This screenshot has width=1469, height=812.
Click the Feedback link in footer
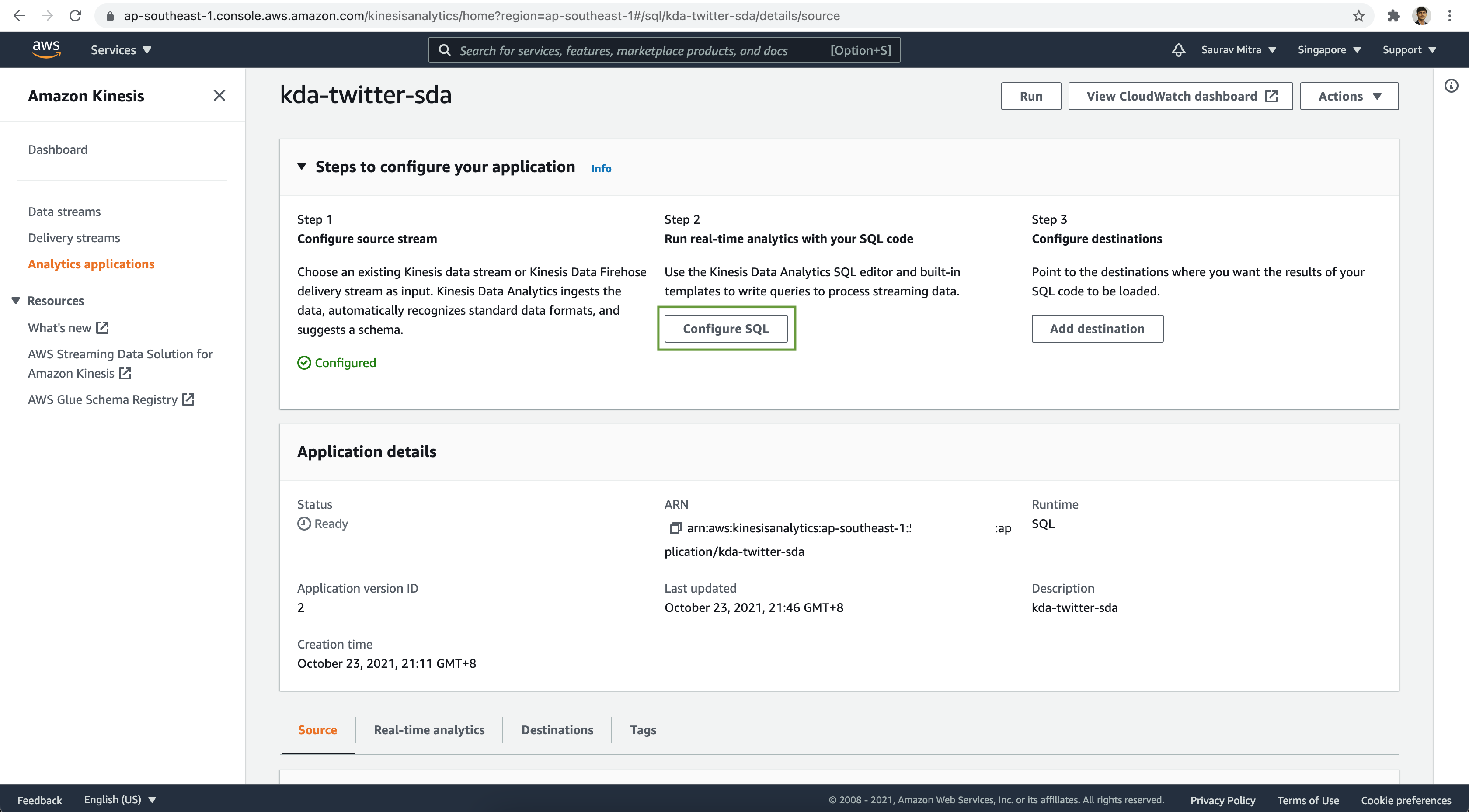pyautogui.click(x=39, y=800)
